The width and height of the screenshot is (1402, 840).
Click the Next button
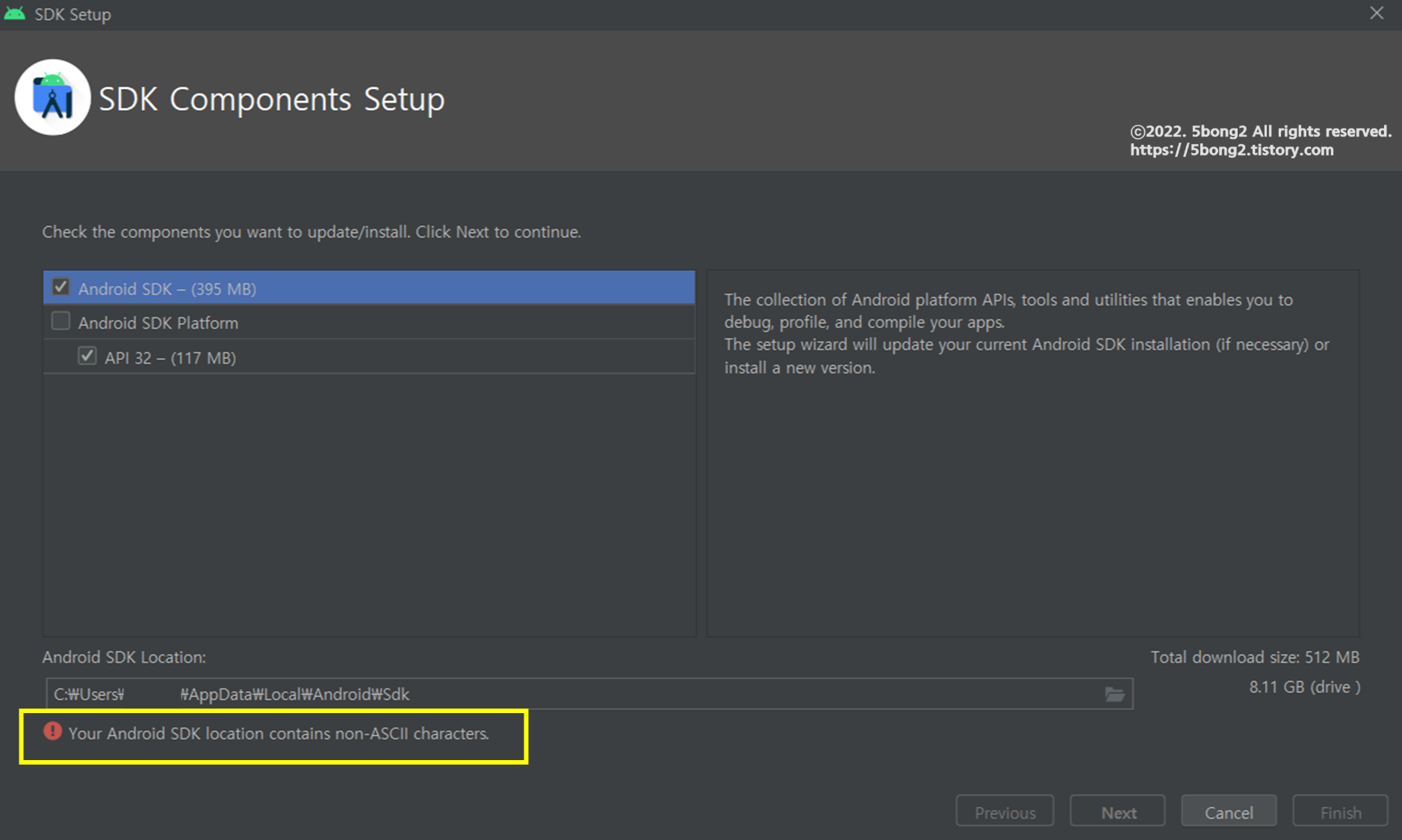point(1117,812)
